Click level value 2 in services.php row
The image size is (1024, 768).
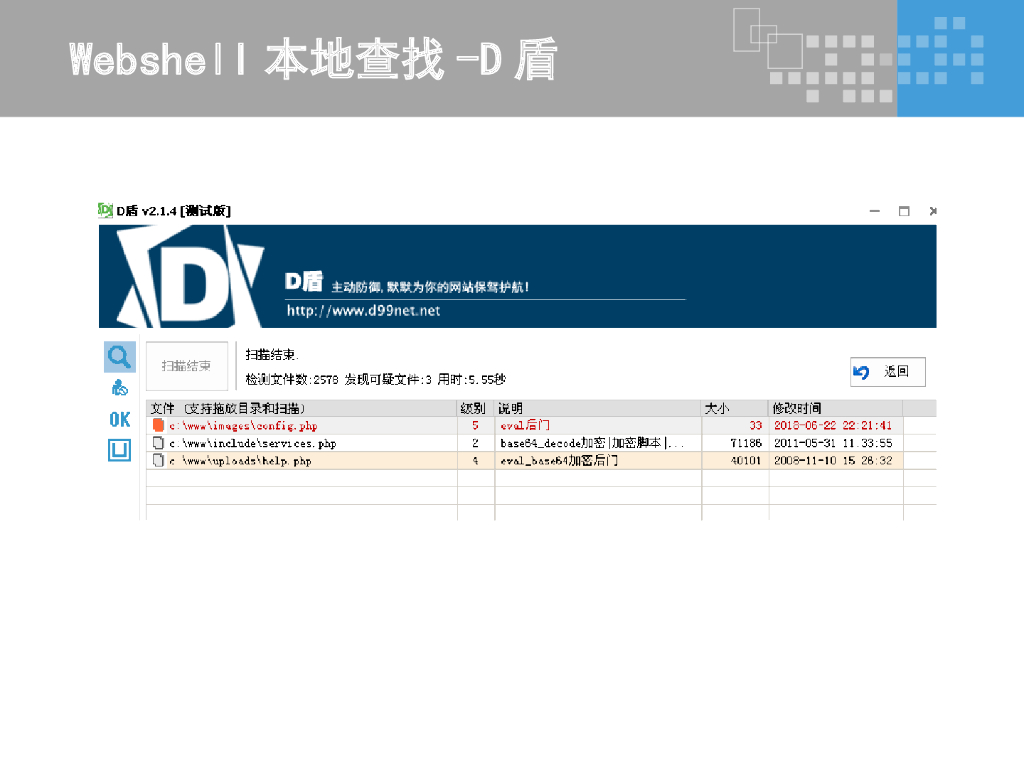[x=475, y=443]
